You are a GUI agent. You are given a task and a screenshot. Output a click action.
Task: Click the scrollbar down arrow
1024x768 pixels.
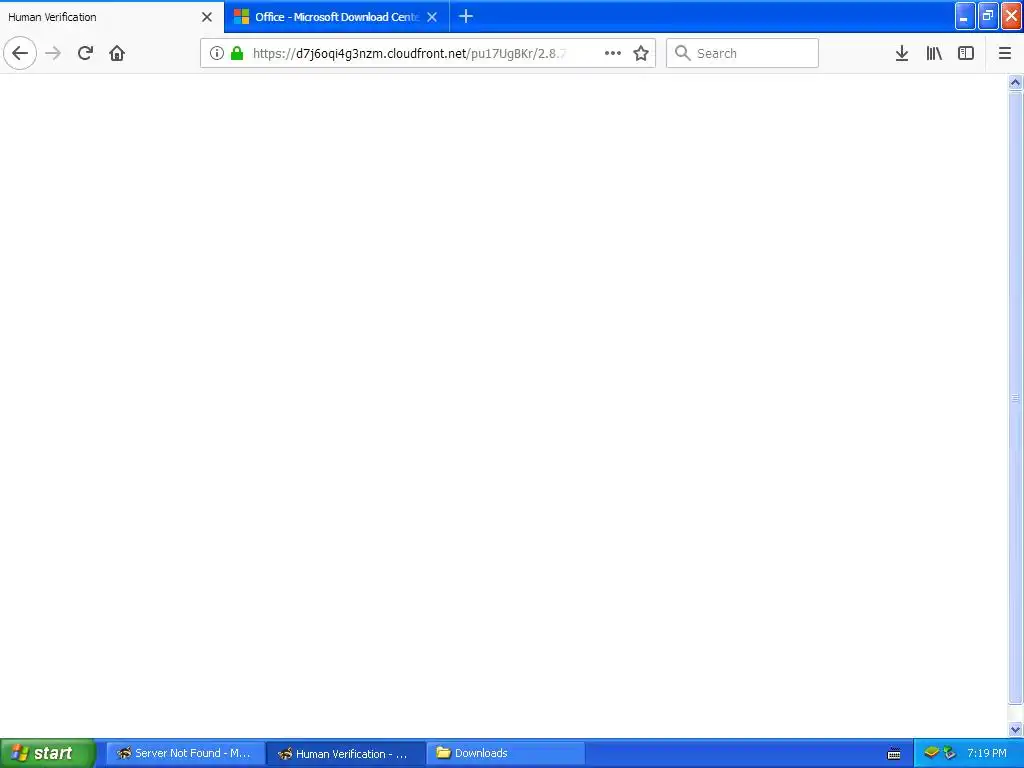pos(1015,729)
